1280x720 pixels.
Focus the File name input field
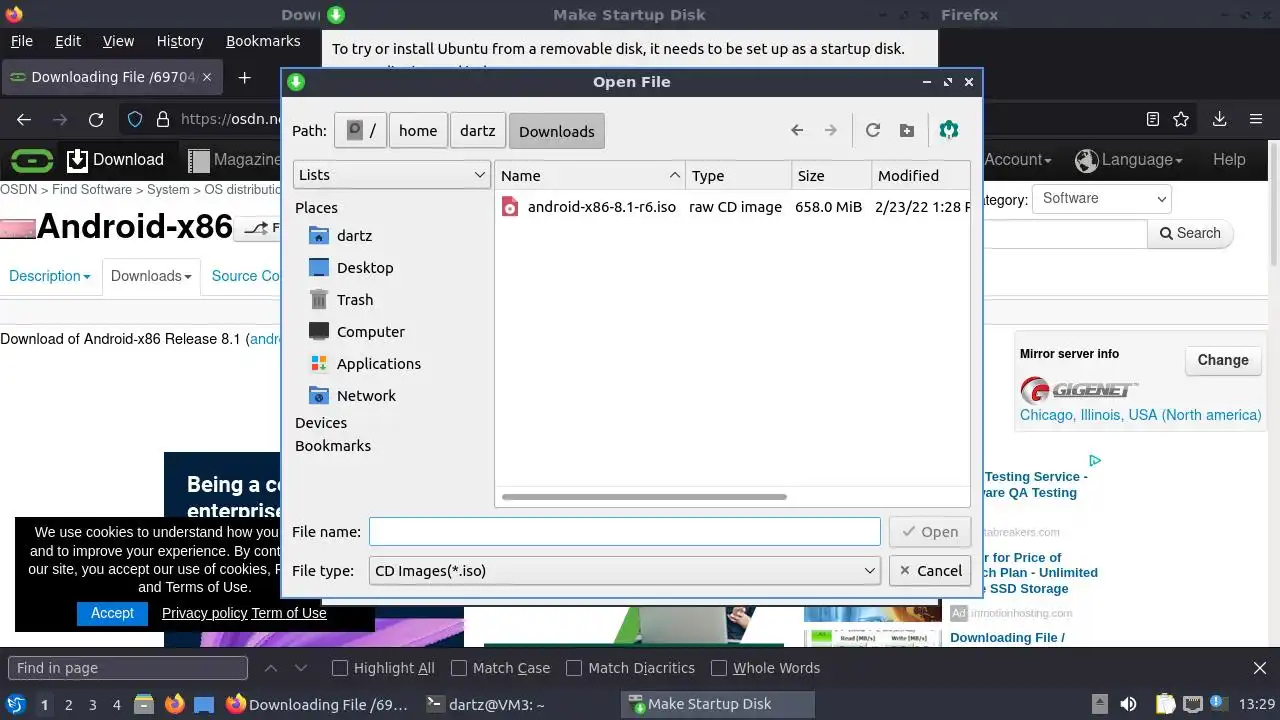click(625, 531)
